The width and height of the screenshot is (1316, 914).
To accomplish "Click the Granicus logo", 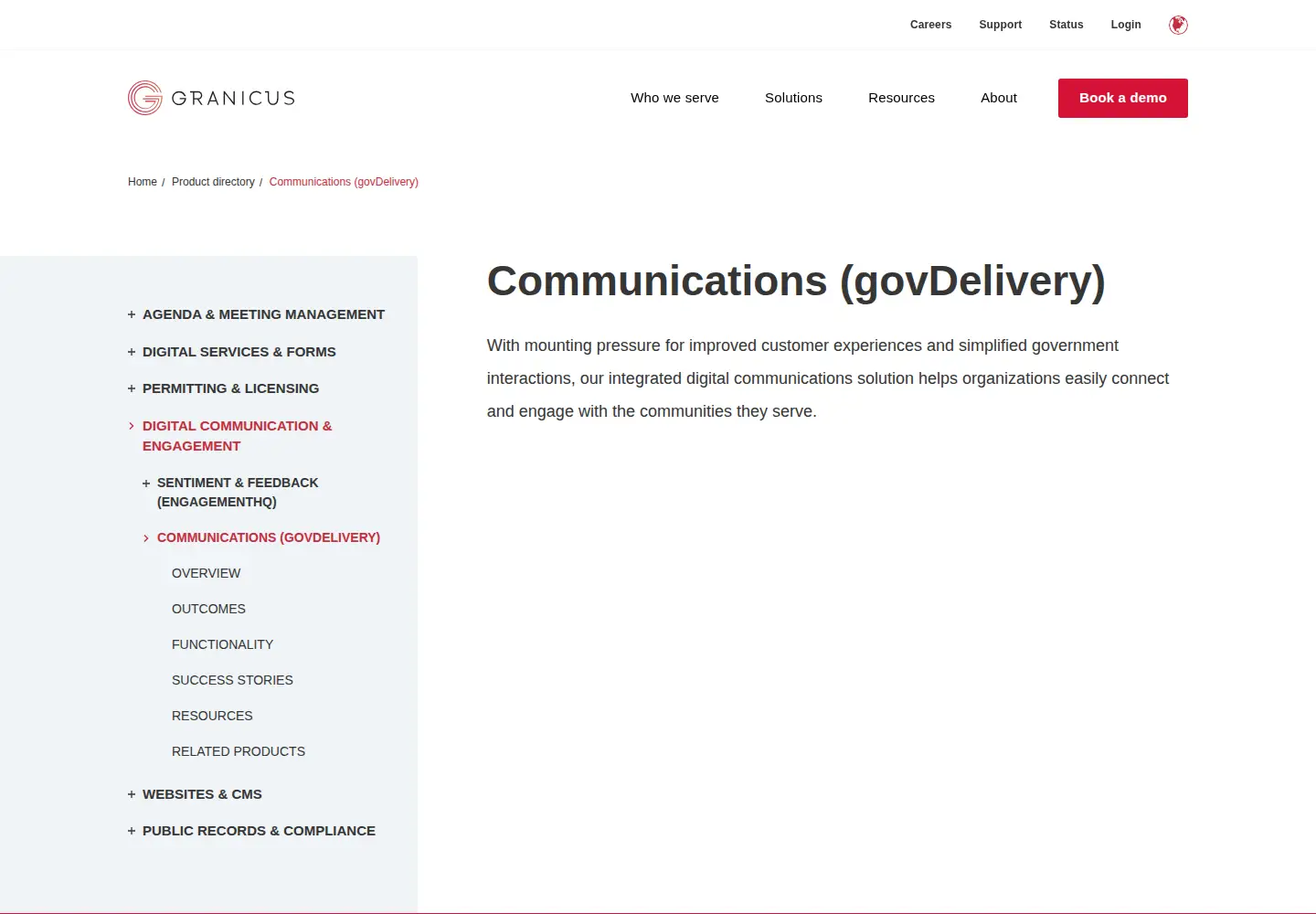I will (211, 98).
